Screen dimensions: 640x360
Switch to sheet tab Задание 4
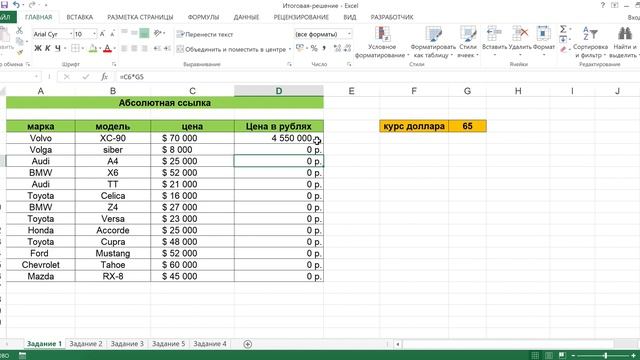point(209,344)
